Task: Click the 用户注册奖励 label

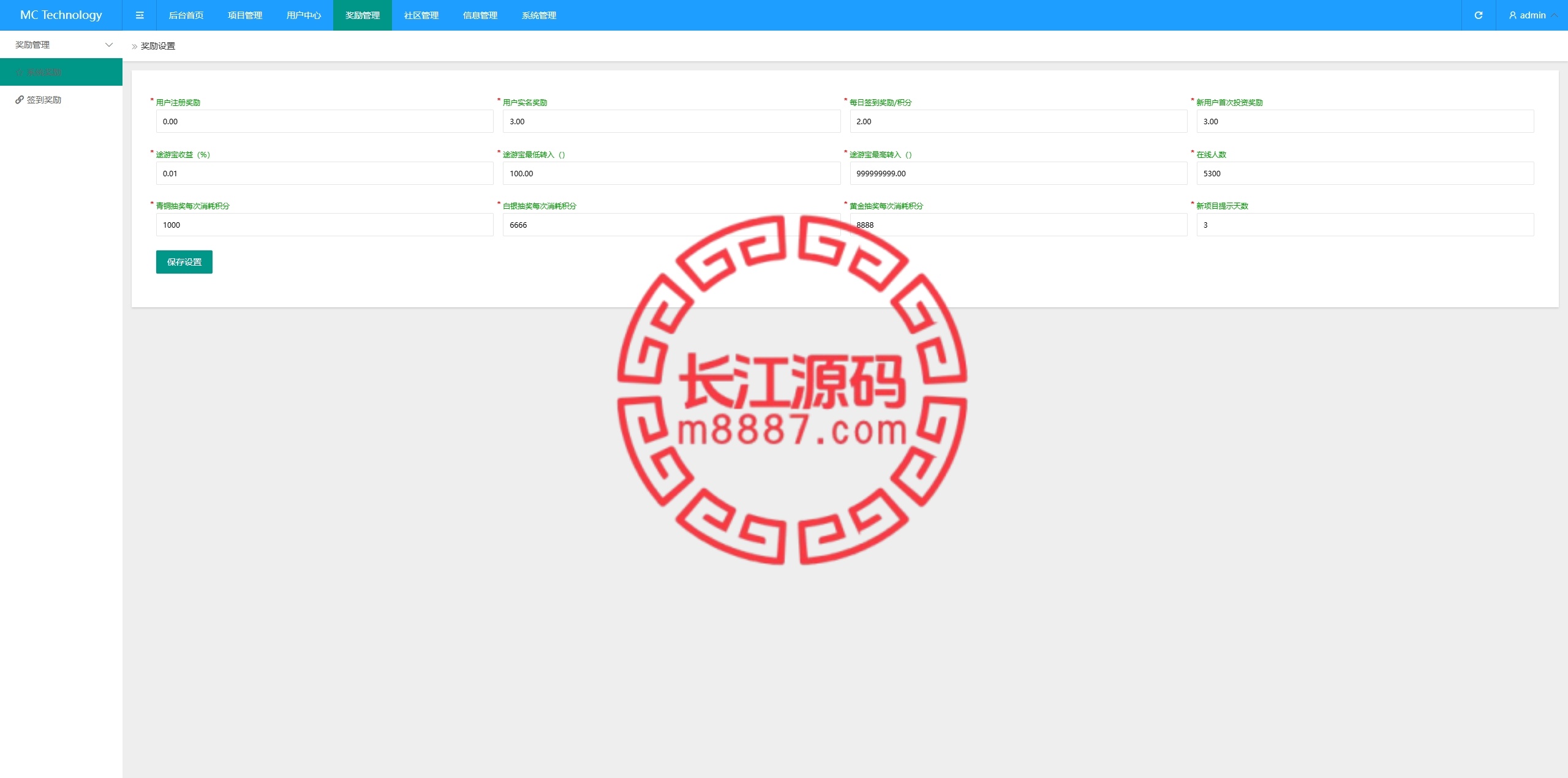Action: [x=178, y=102]
